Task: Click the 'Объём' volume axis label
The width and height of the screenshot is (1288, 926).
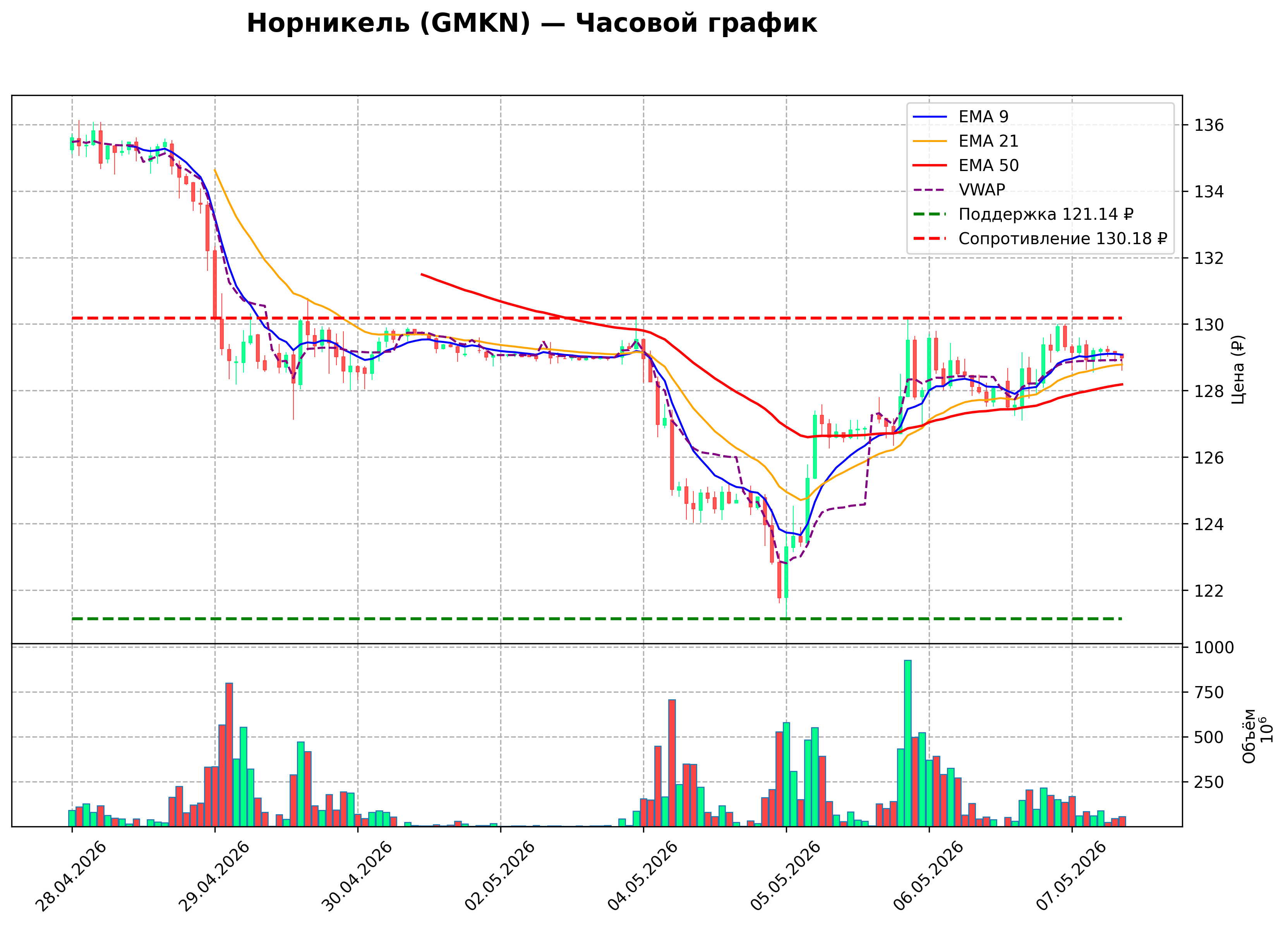Action: (x=1249, y=736)
